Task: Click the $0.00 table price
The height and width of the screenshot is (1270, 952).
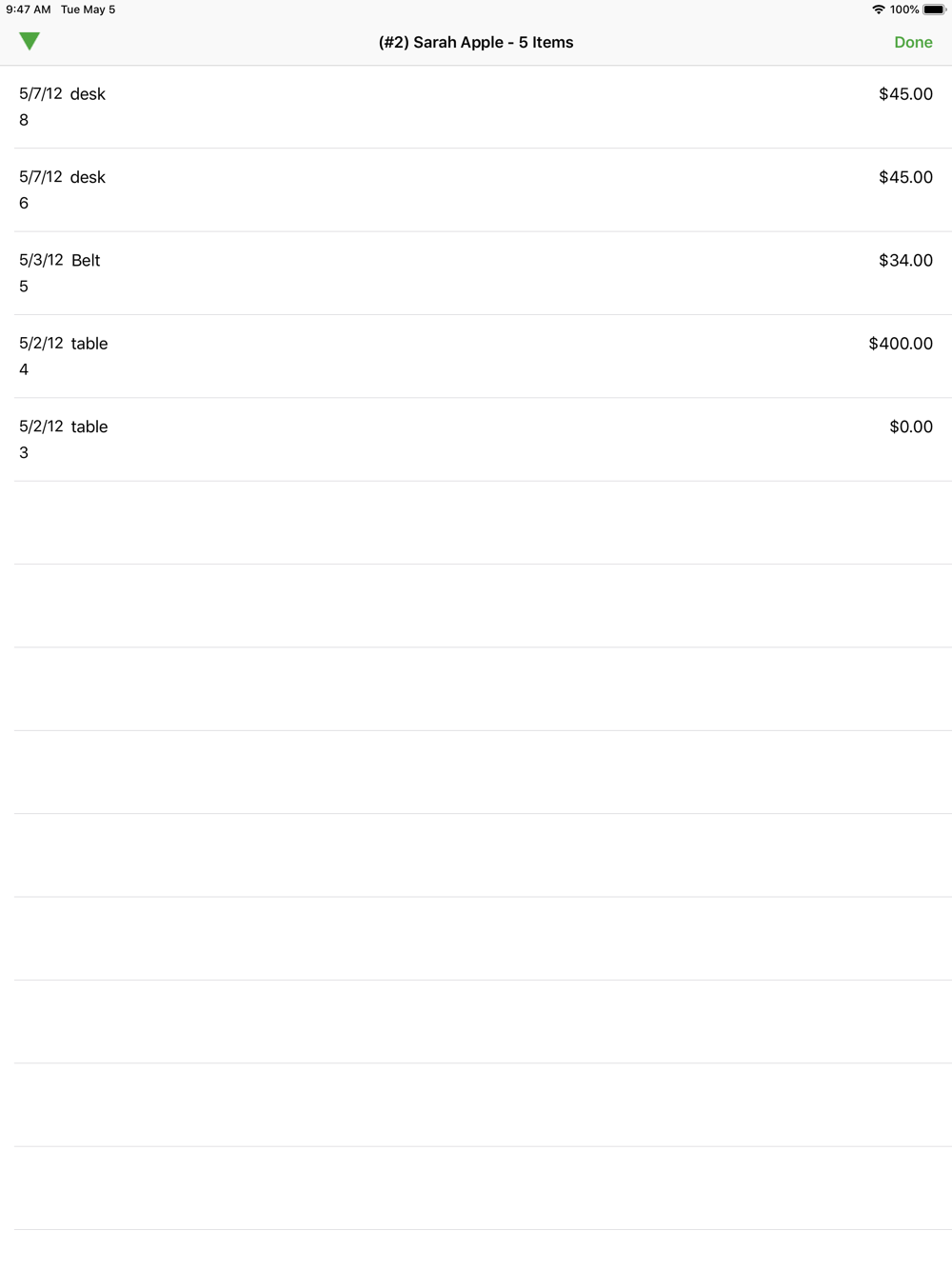Action: tap(911, 427)
